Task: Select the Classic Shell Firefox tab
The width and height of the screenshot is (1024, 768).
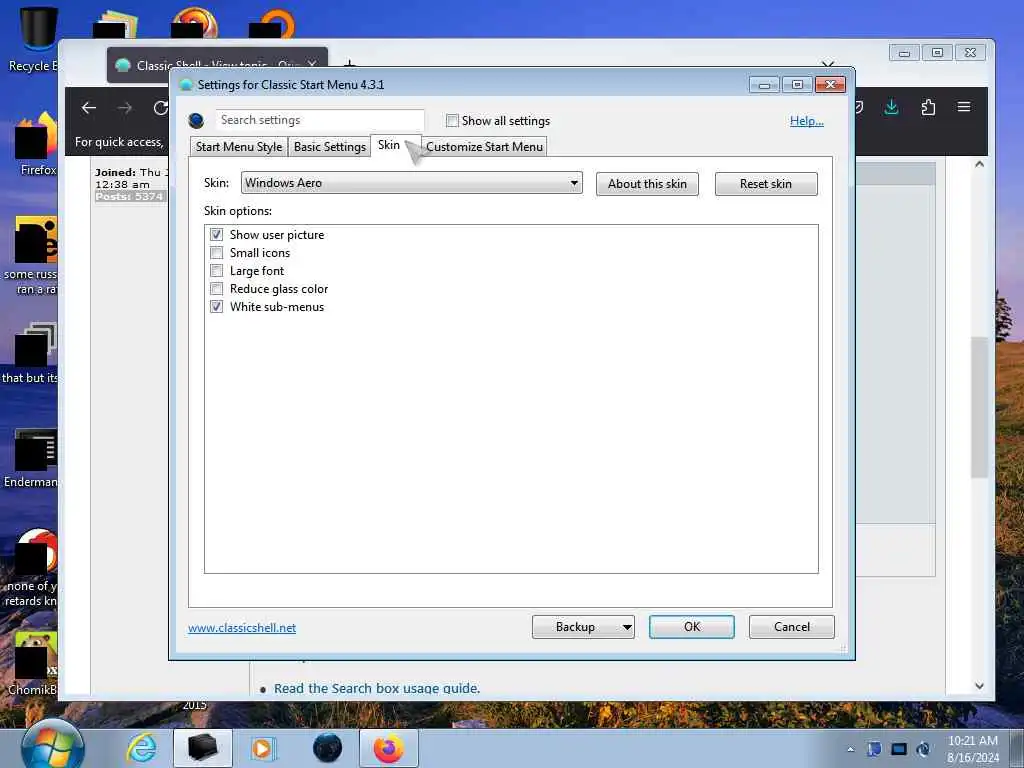Action: pos(217,65)
